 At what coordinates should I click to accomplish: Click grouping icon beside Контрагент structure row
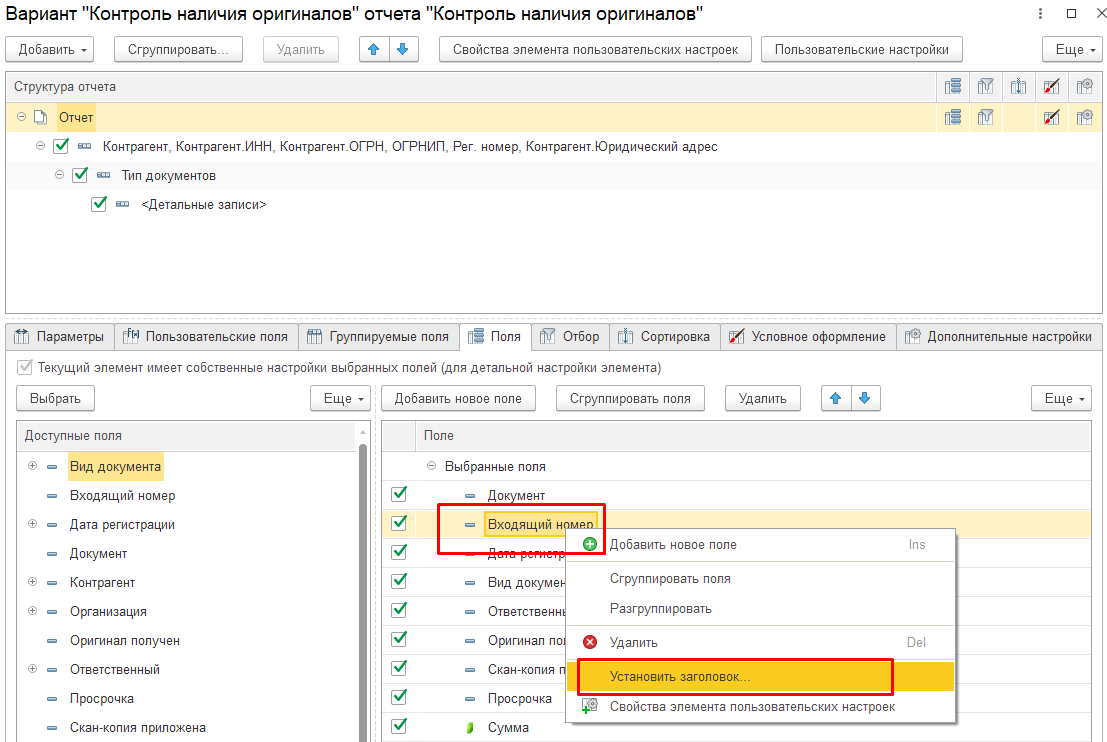tap(85, 146)
